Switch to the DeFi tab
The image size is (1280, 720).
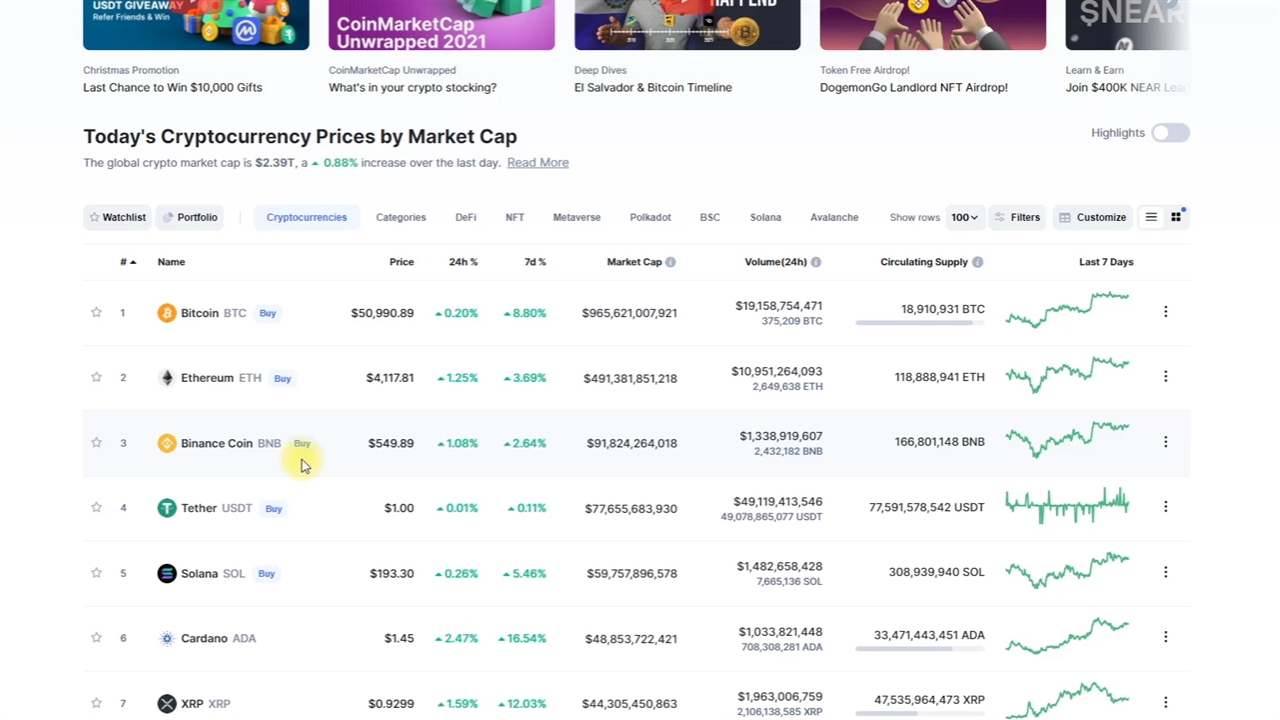click(466, 217)
